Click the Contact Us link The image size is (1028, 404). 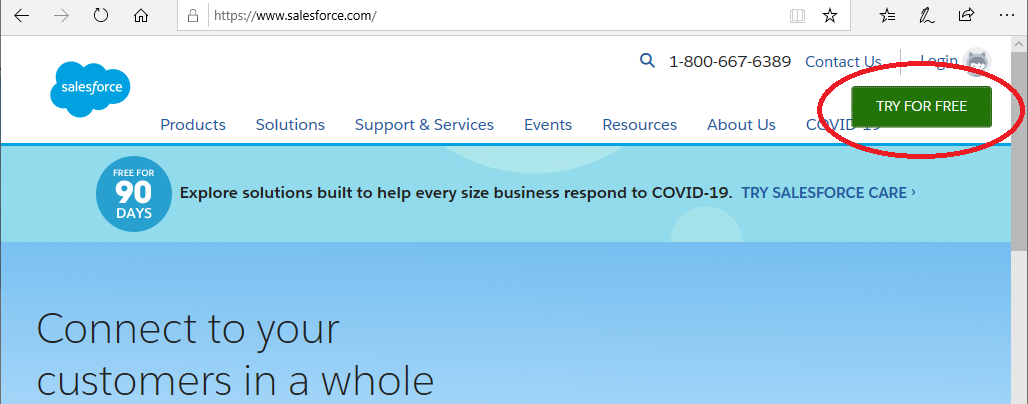click(843, 62)
